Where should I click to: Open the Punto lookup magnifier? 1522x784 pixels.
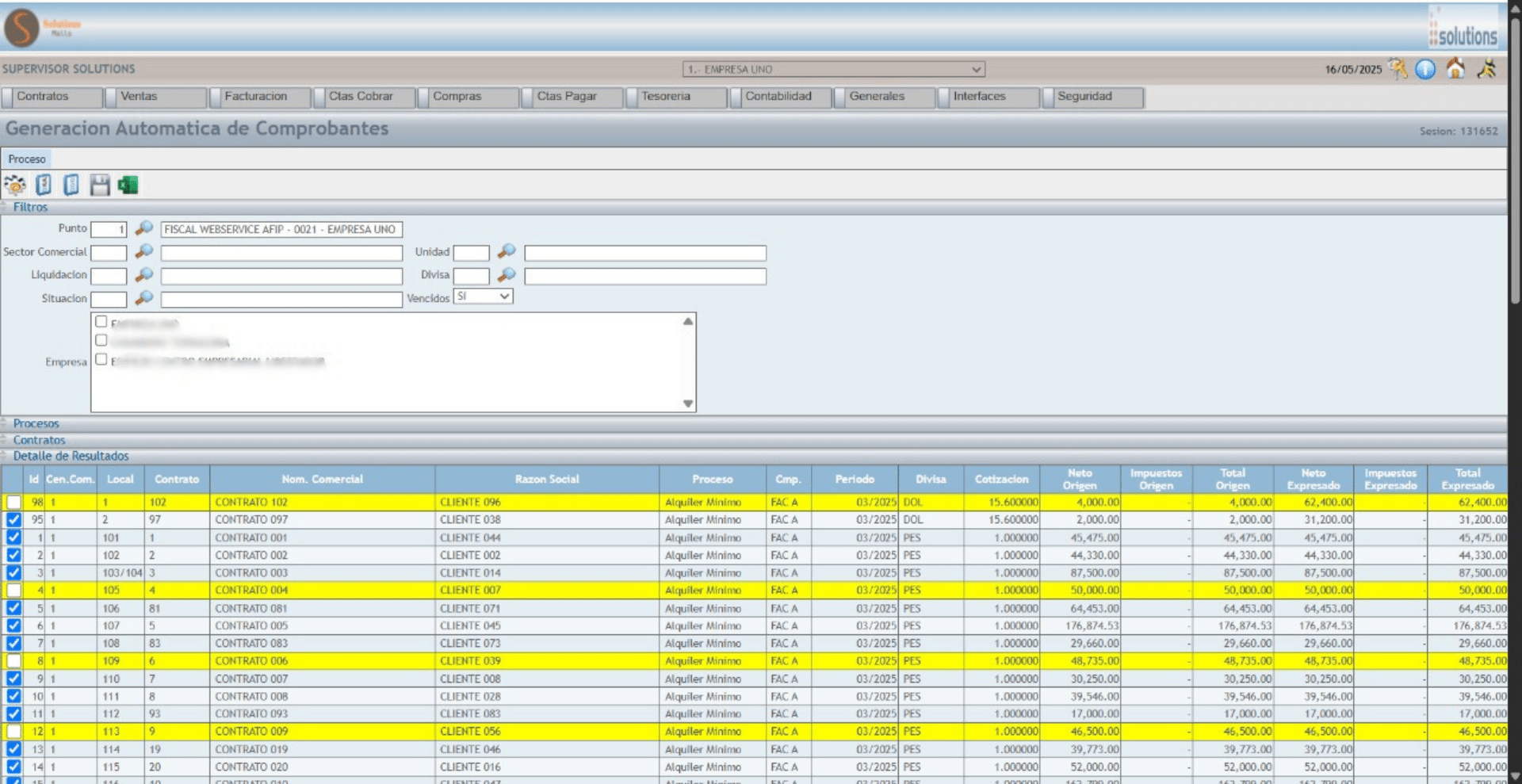click(143, 228)
